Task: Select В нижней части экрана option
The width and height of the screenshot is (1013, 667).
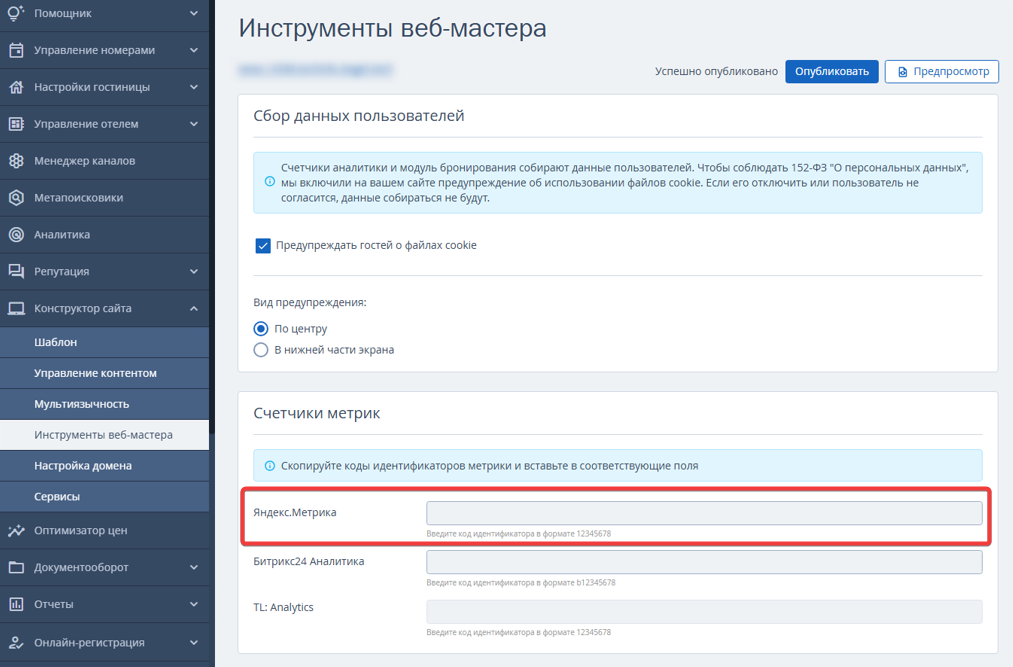Action: click(261, 350)
